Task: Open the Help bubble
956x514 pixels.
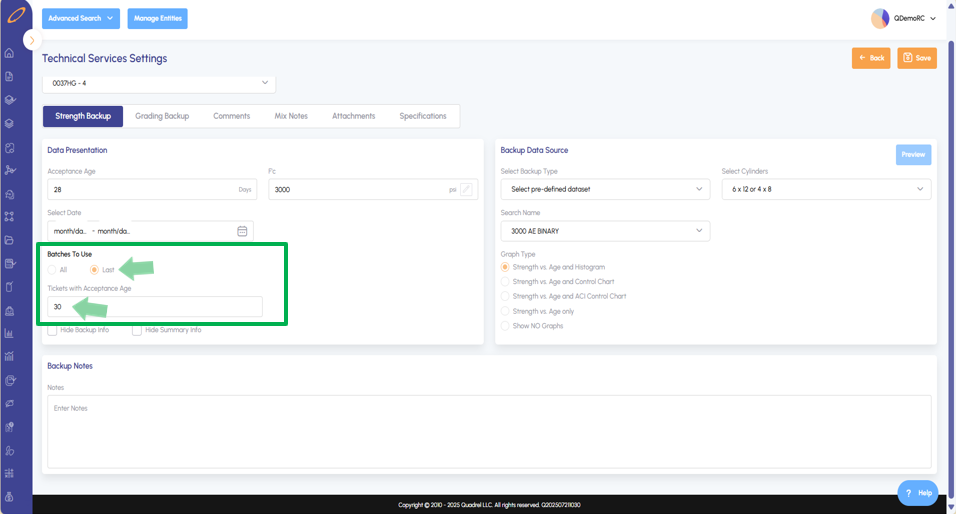Action: coord(918,493)
